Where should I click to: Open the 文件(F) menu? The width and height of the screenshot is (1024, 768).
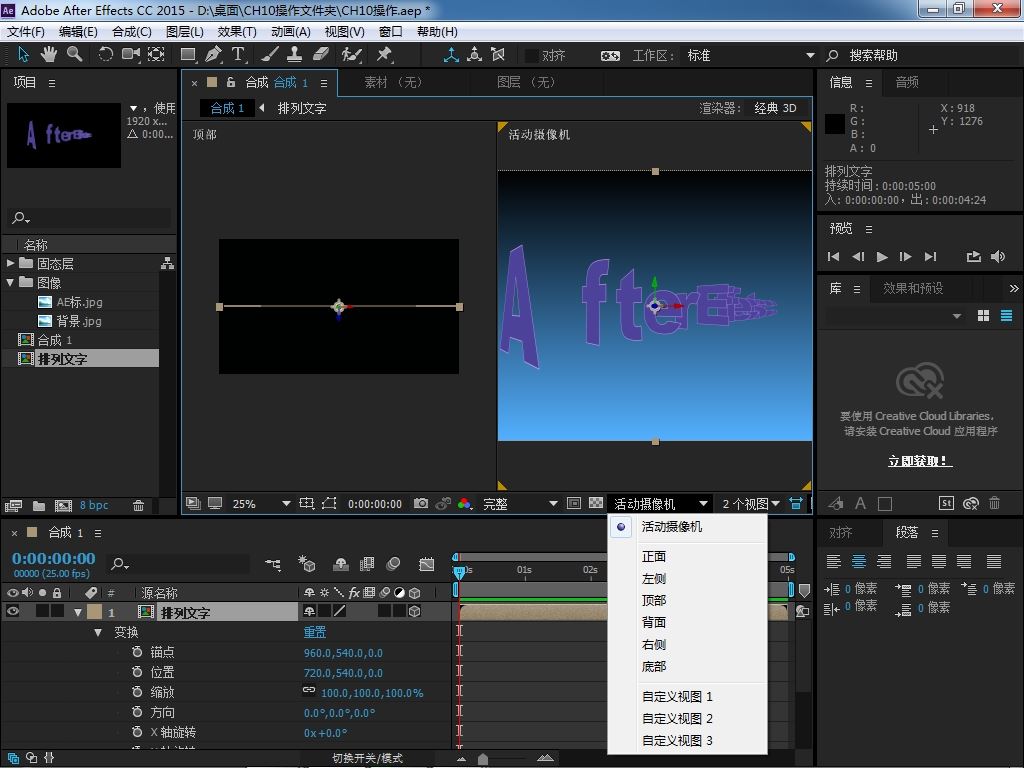tap(25, 32)
